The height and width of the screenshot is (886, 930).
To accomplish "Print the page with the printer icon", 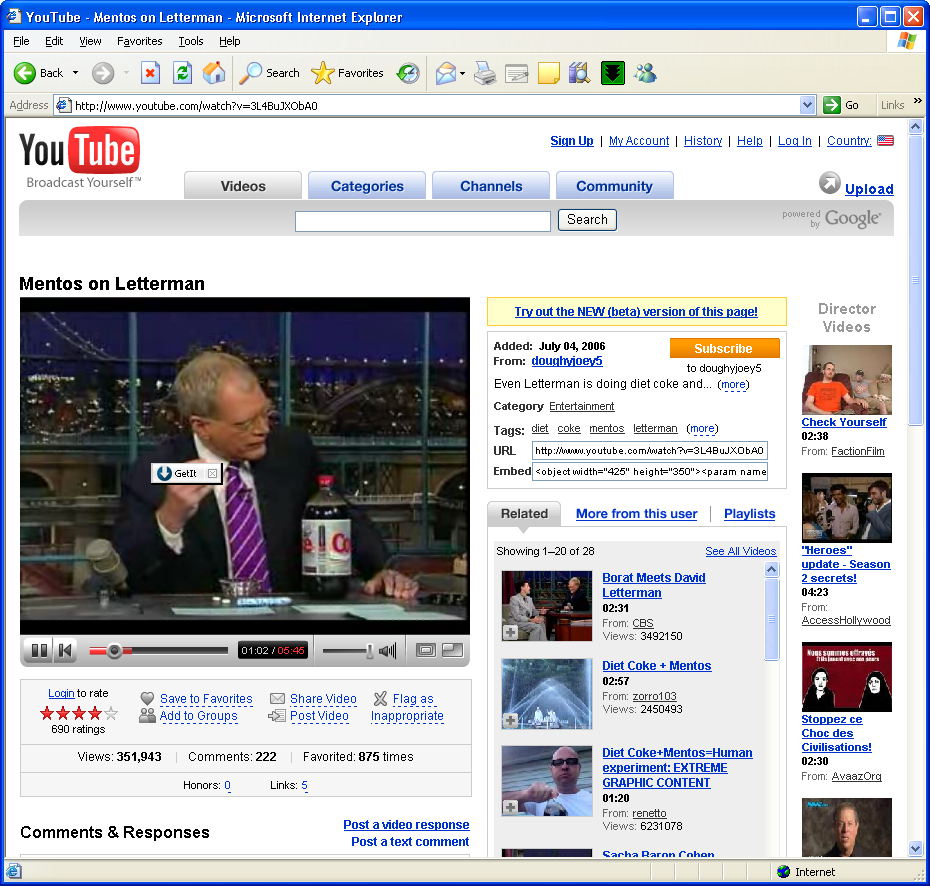I will coord(485,74).
